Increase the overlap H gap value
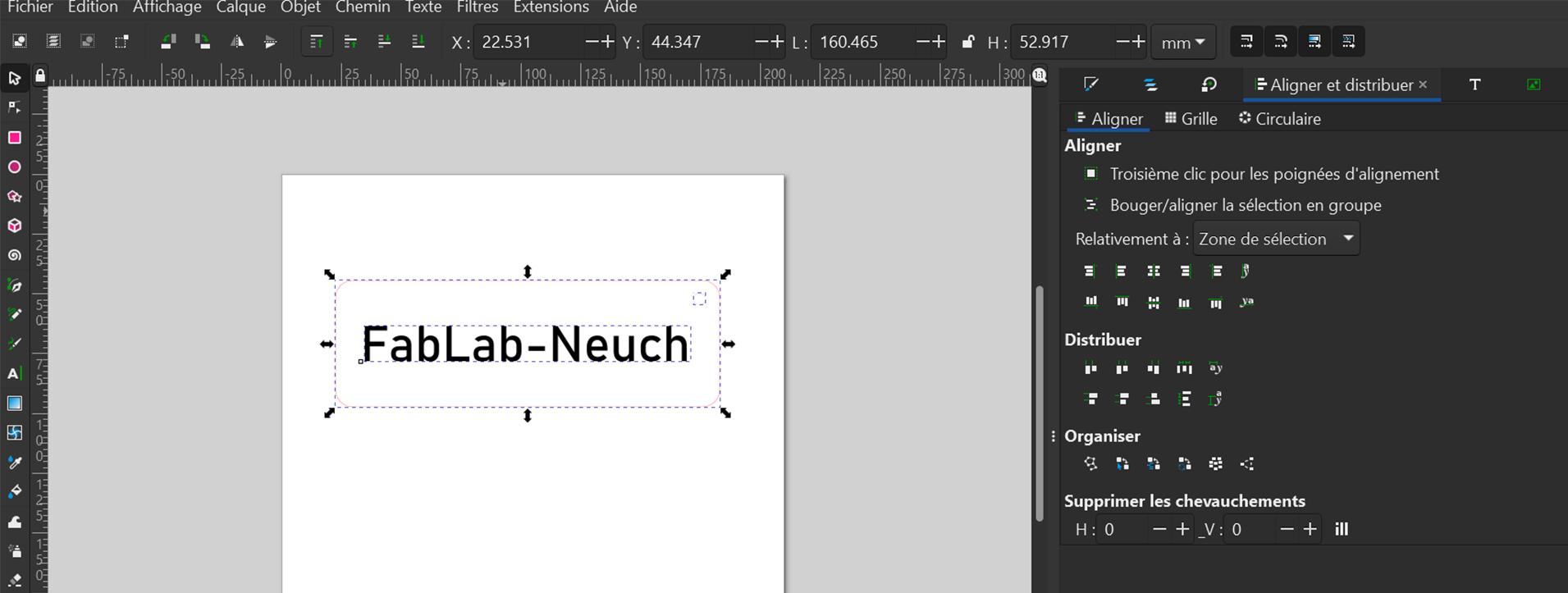1568x593 pixels. (1182, 530)
